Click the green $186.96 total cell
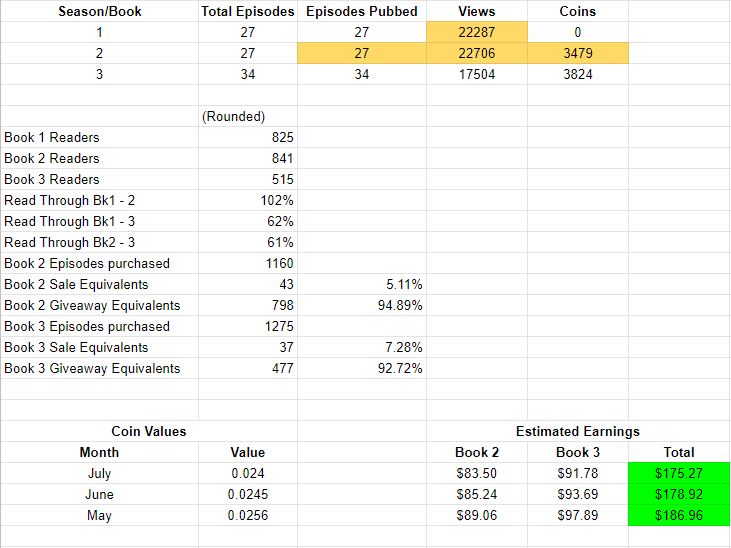731x548 pixels. click(x=679, y=515)
